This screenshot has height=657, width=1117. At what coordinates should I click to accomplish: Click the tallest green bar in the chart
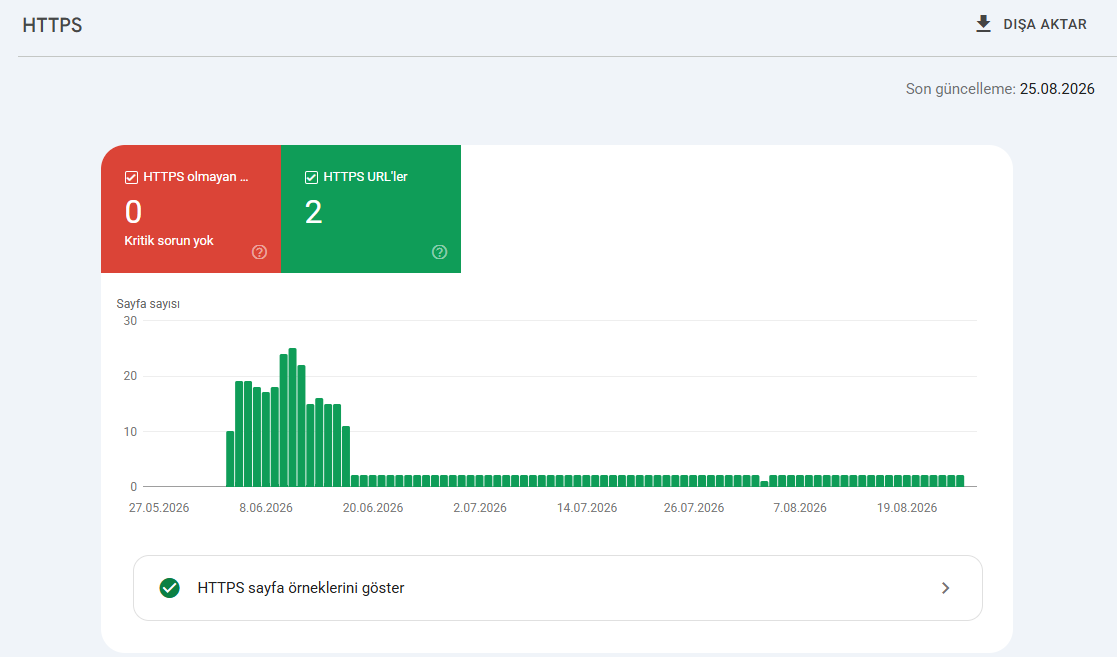[x=293, y=418]
